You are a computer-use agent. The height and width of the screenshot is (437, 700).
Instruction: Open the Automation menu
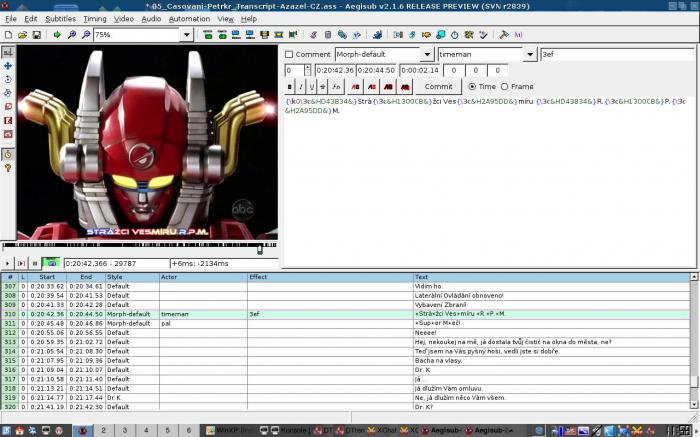189,19
